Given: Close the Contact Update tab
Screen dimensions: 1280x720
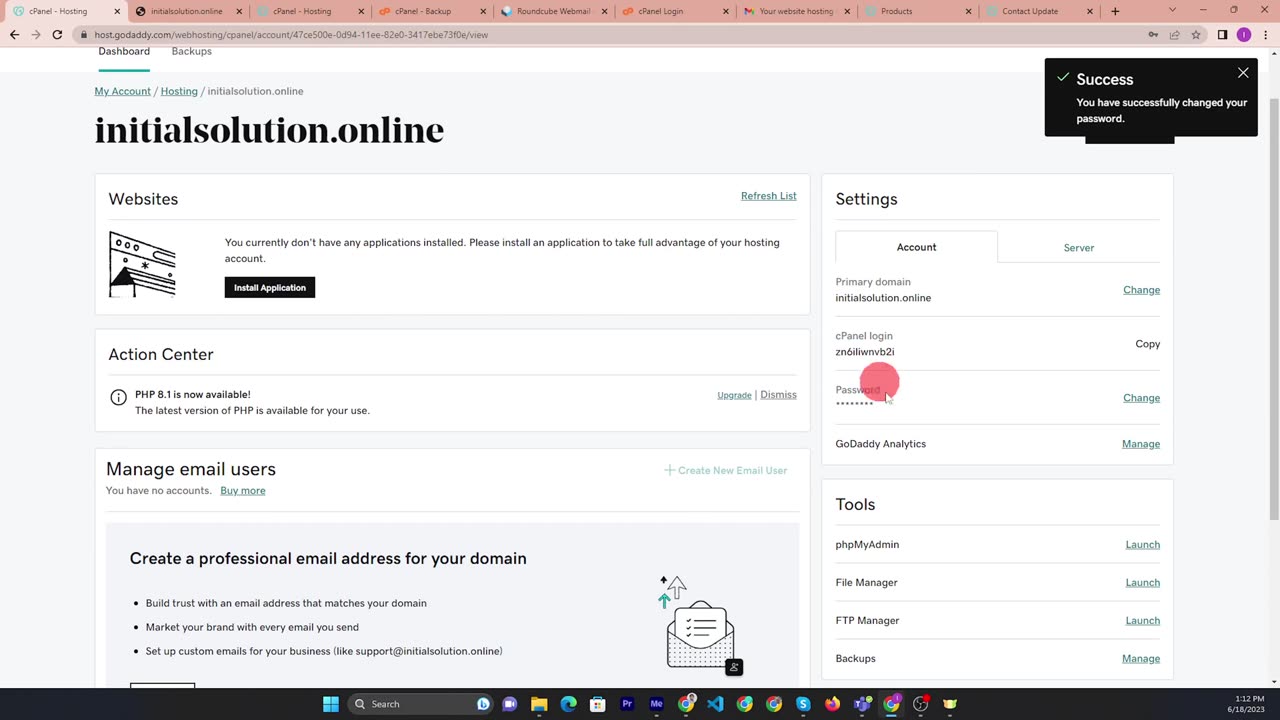Looking at the screenshot, I should pyautogui.click(x=1091, y=11).
